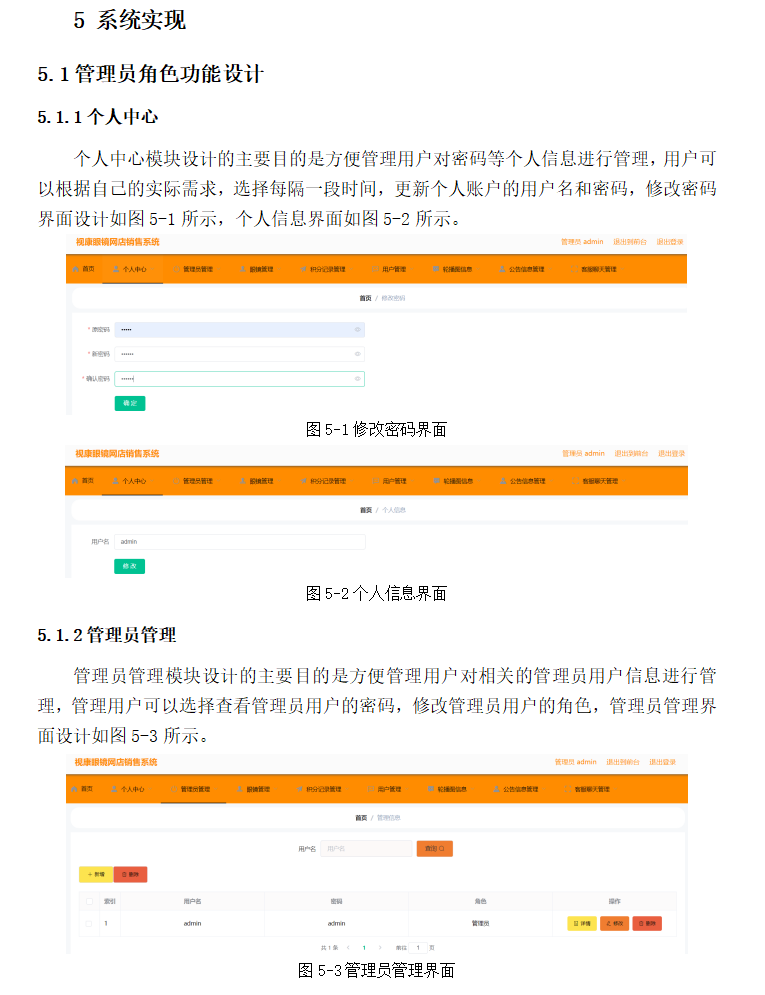Click the admin row 修改 button

tap(615, 923)
